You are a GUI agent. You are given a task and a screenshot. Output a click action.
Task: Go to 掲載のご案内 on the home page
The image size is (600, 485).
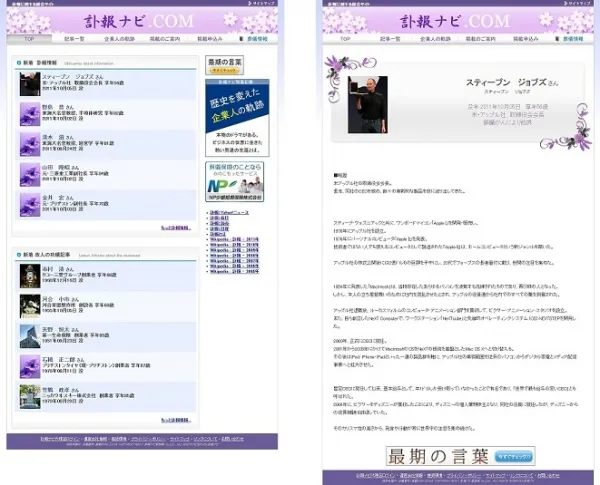(x=165, y=39)
